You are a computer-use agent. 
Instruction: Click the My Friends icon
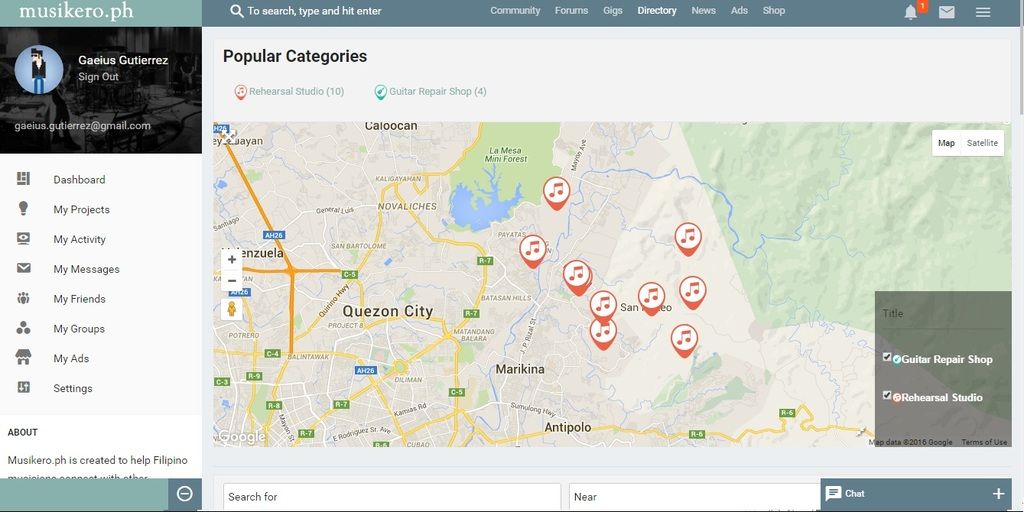[x=24, y=298]
